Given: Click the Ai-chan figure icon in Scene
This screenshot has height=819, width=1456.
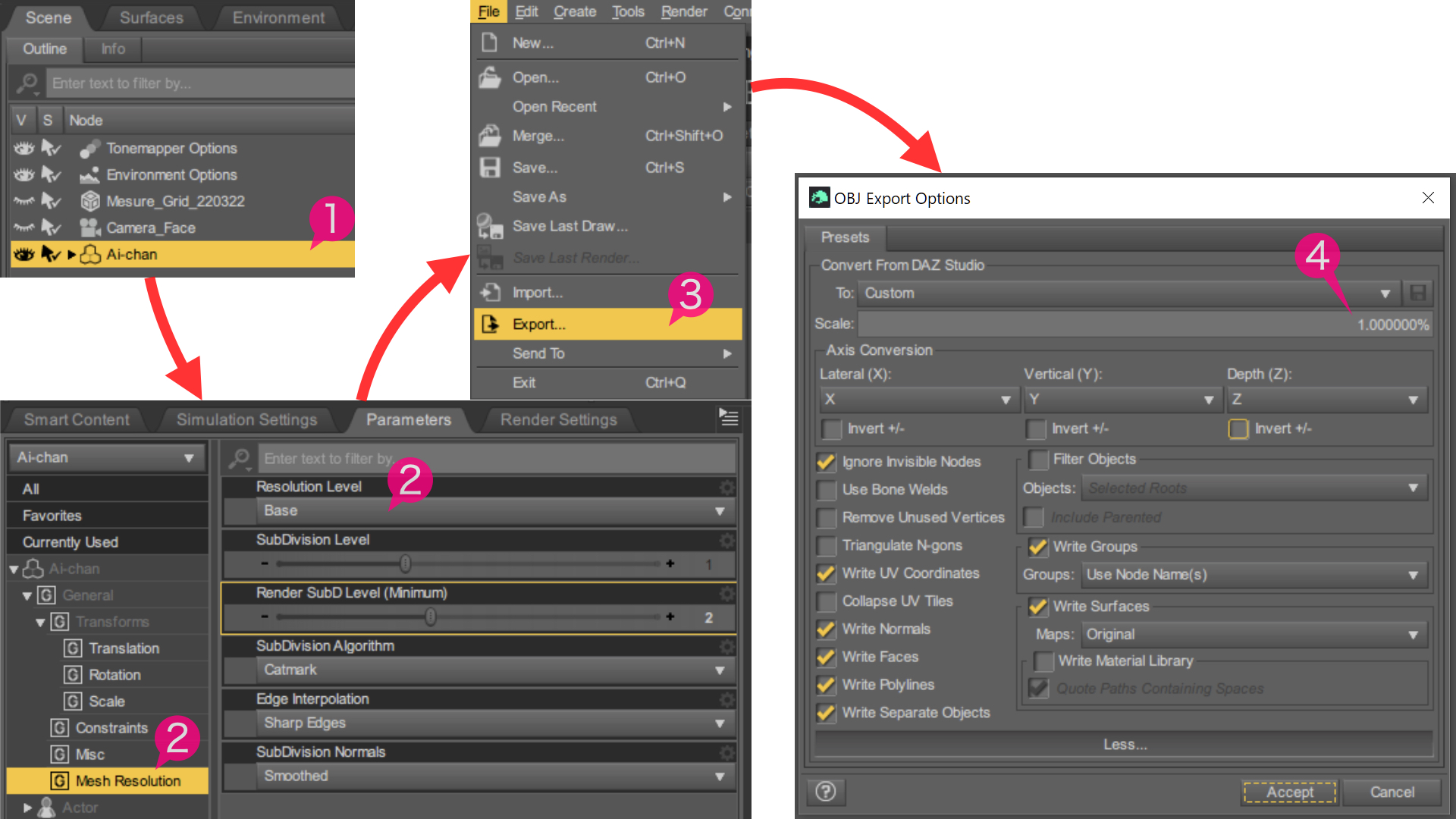Looking at the screenshot, I should pyautogui.click(x=90, y=254).
